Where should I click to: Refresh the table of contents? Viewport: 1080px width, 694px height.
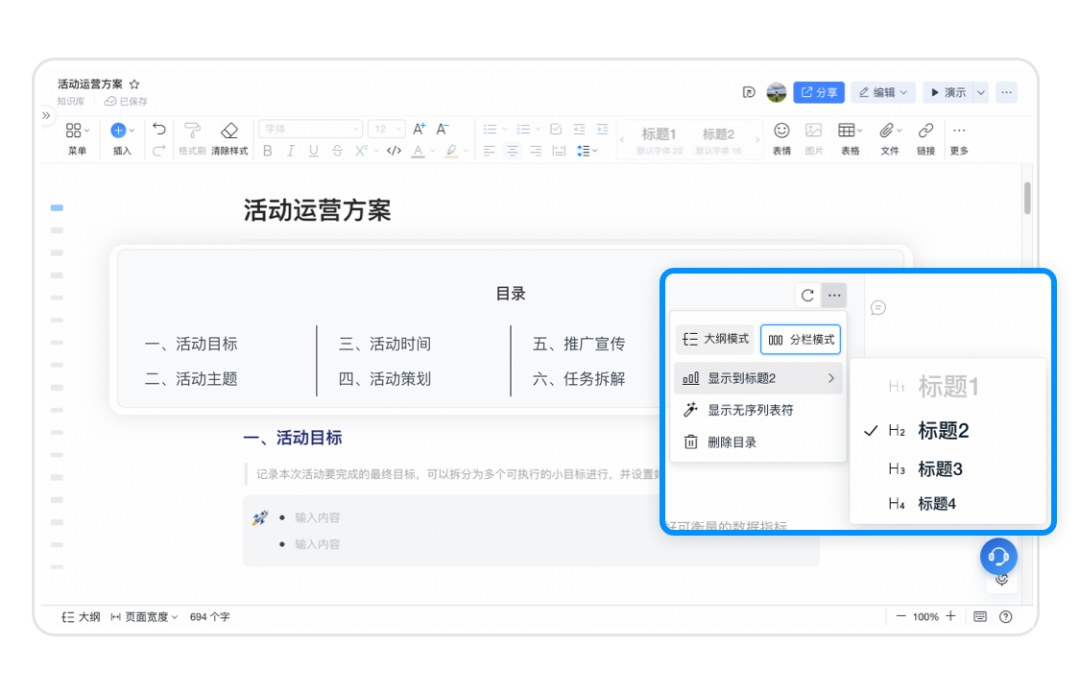807,295
